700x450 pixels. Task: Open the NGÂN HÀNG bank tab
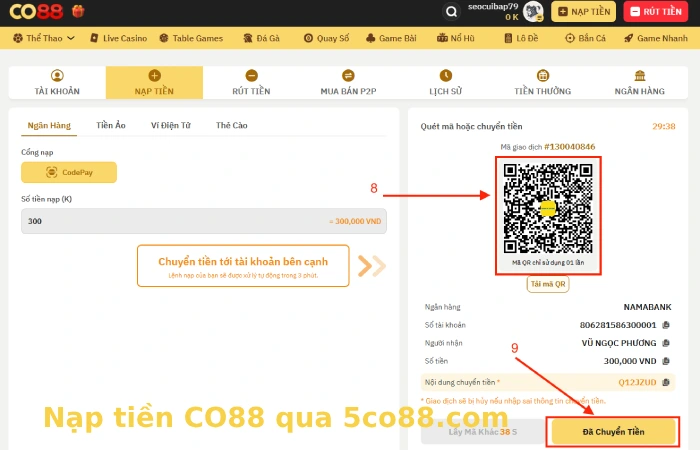[640, 83]
